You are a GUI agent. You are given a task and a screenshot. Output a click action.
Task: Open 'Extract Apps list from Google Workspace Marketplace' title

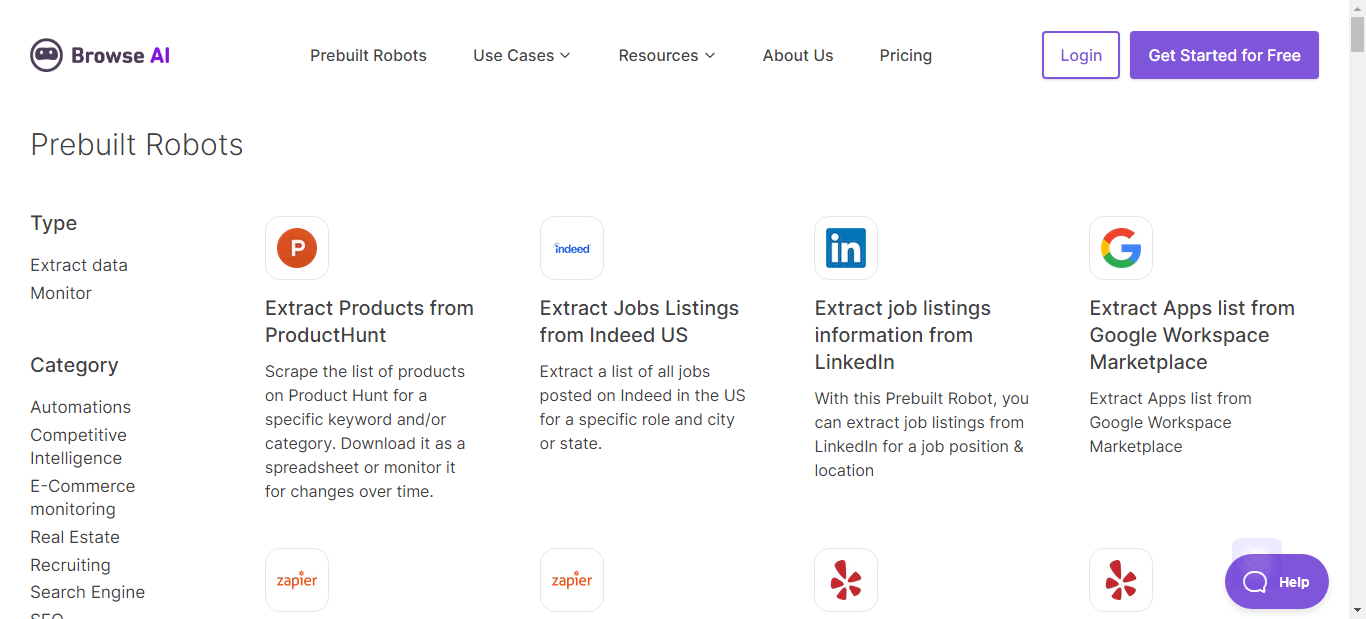1192,335
